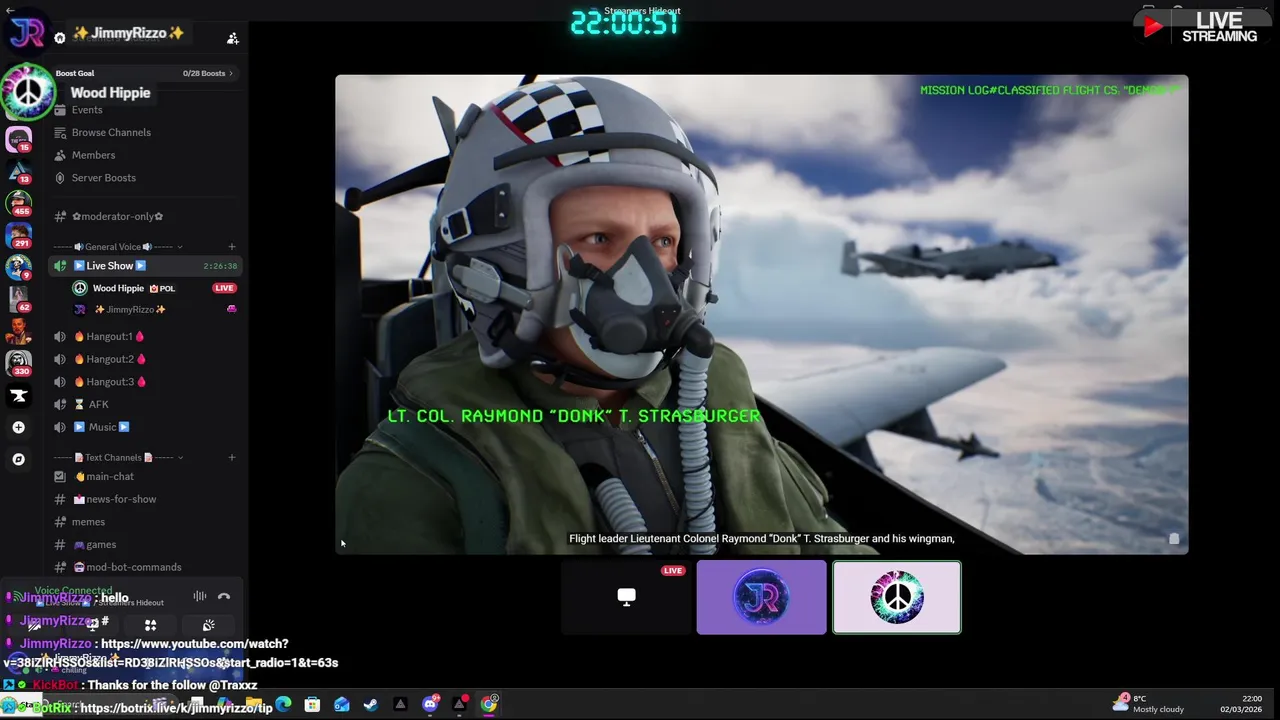Select the peace sign participant tile
Screen dimensions: 1280x720
click(897, 598)
